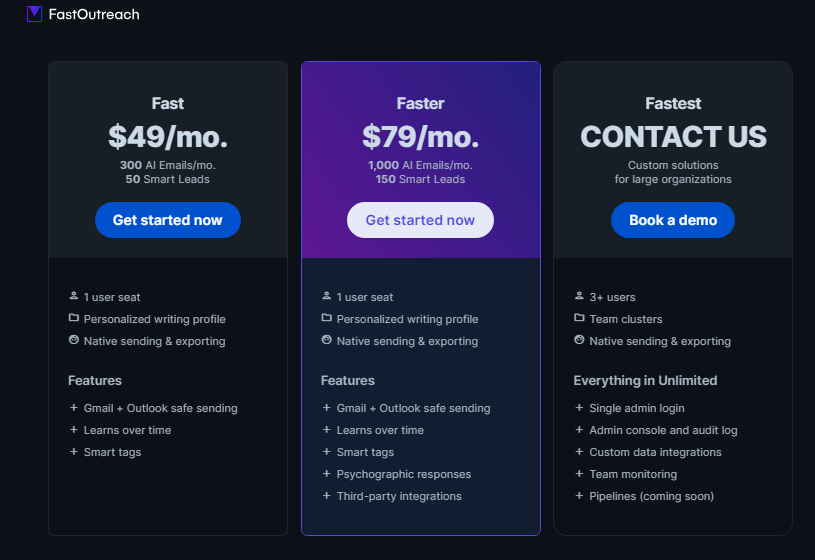Click plus icon next to Third-party integrations
This screenshot has width=815, height=560.
326,496
